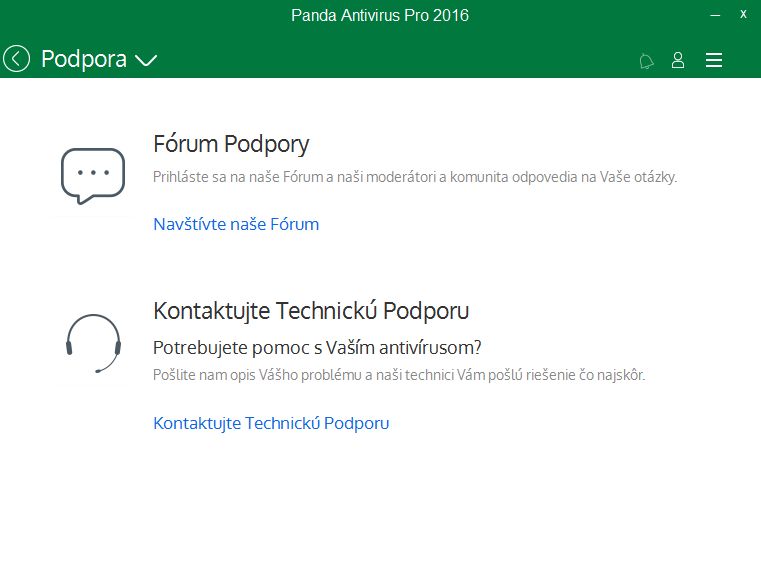Viewport: 761px width, 563px height.
Task: Click the Panda Antivirus Pro 2016 title
Action: pos(380,16)
